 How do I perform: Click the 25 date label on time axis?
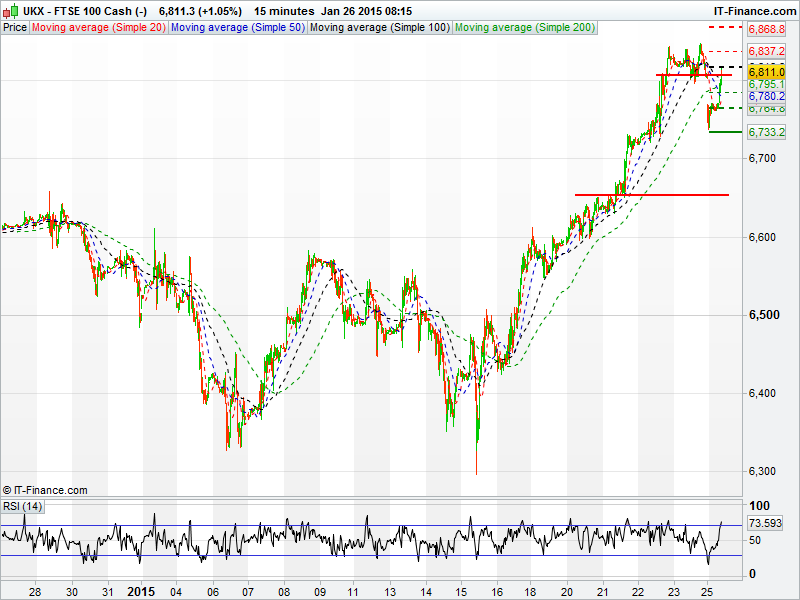(707, 592)
